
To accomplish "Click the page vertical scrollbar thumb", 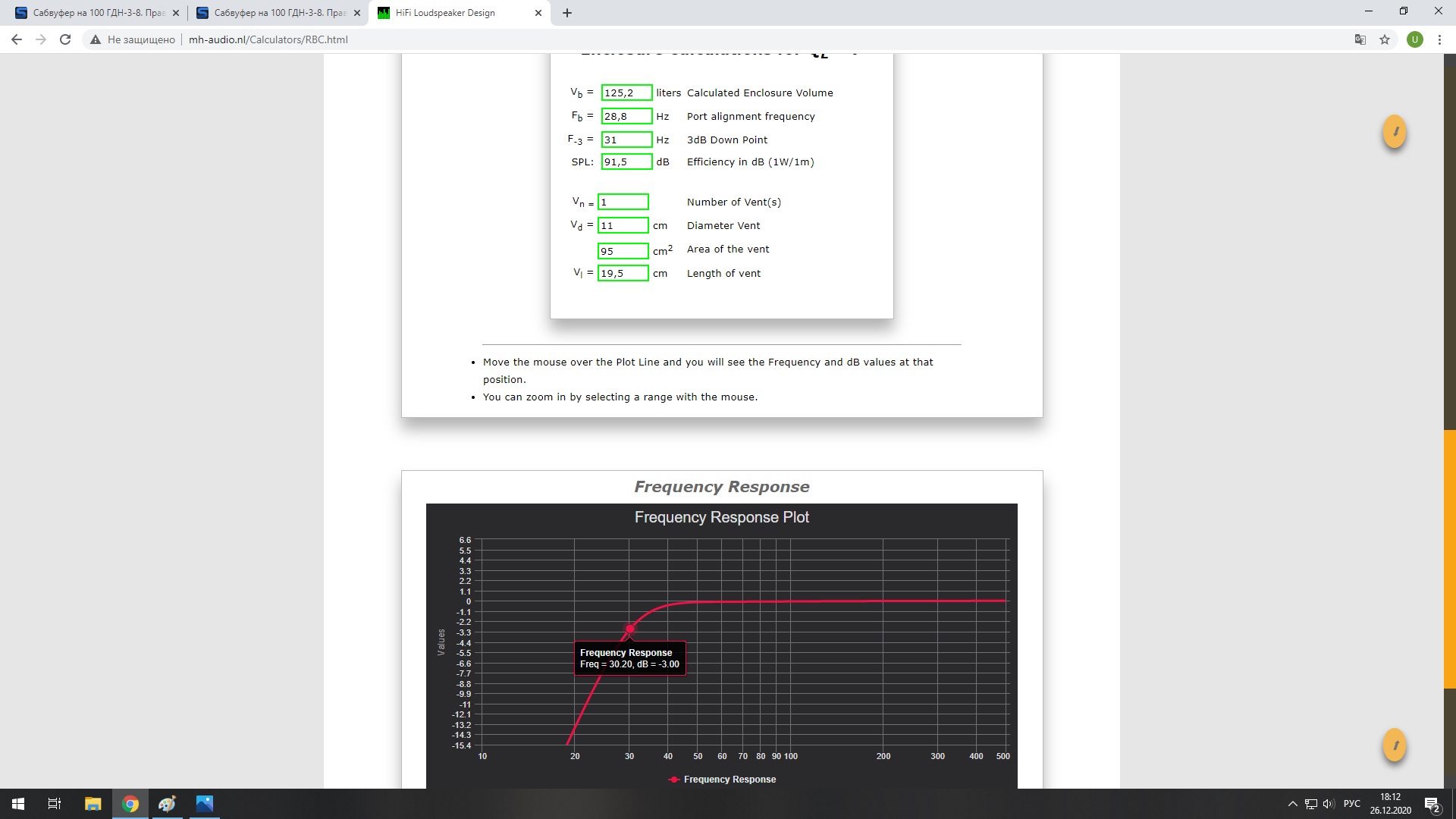I will (1449, 559).
